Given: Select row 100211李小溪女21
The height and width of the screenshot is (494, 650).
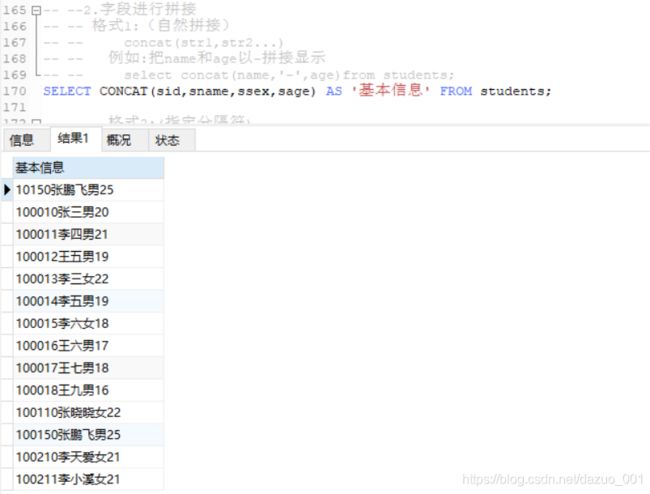Looking at the screenshot, I should coord(88,479).
